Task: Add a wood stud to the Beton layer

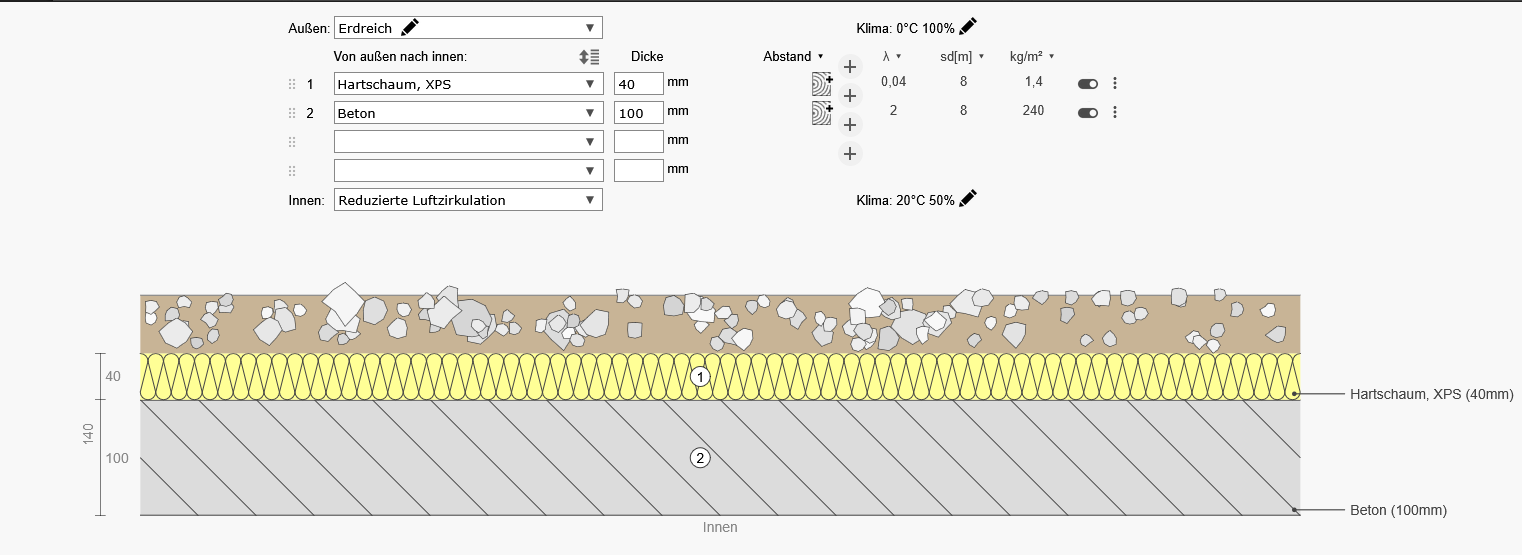Action: pos(822,113)
